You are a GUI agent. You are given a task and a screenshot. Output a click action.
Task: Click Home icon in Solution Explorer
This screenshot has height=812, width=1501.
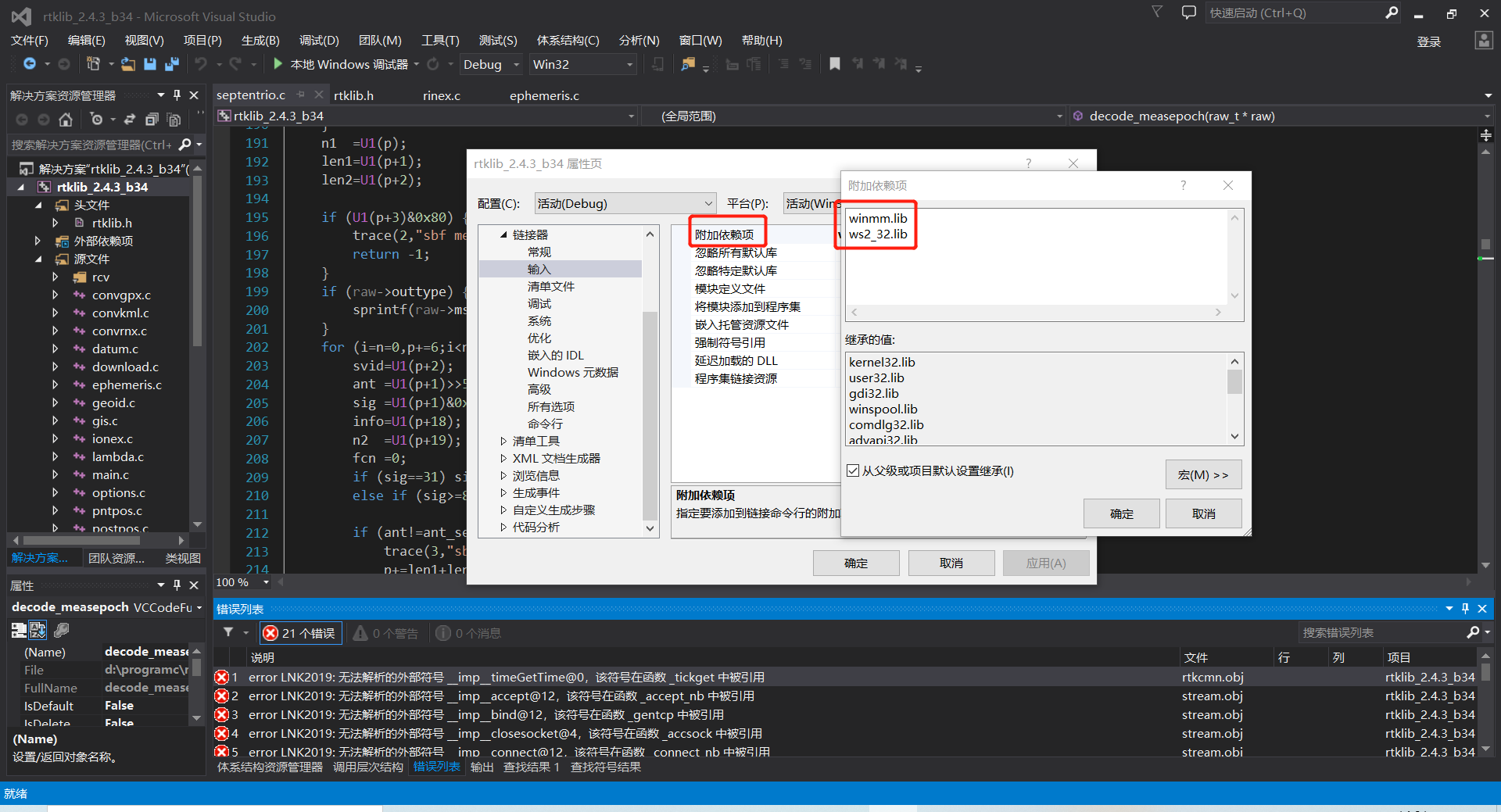[x=66, y=120]
